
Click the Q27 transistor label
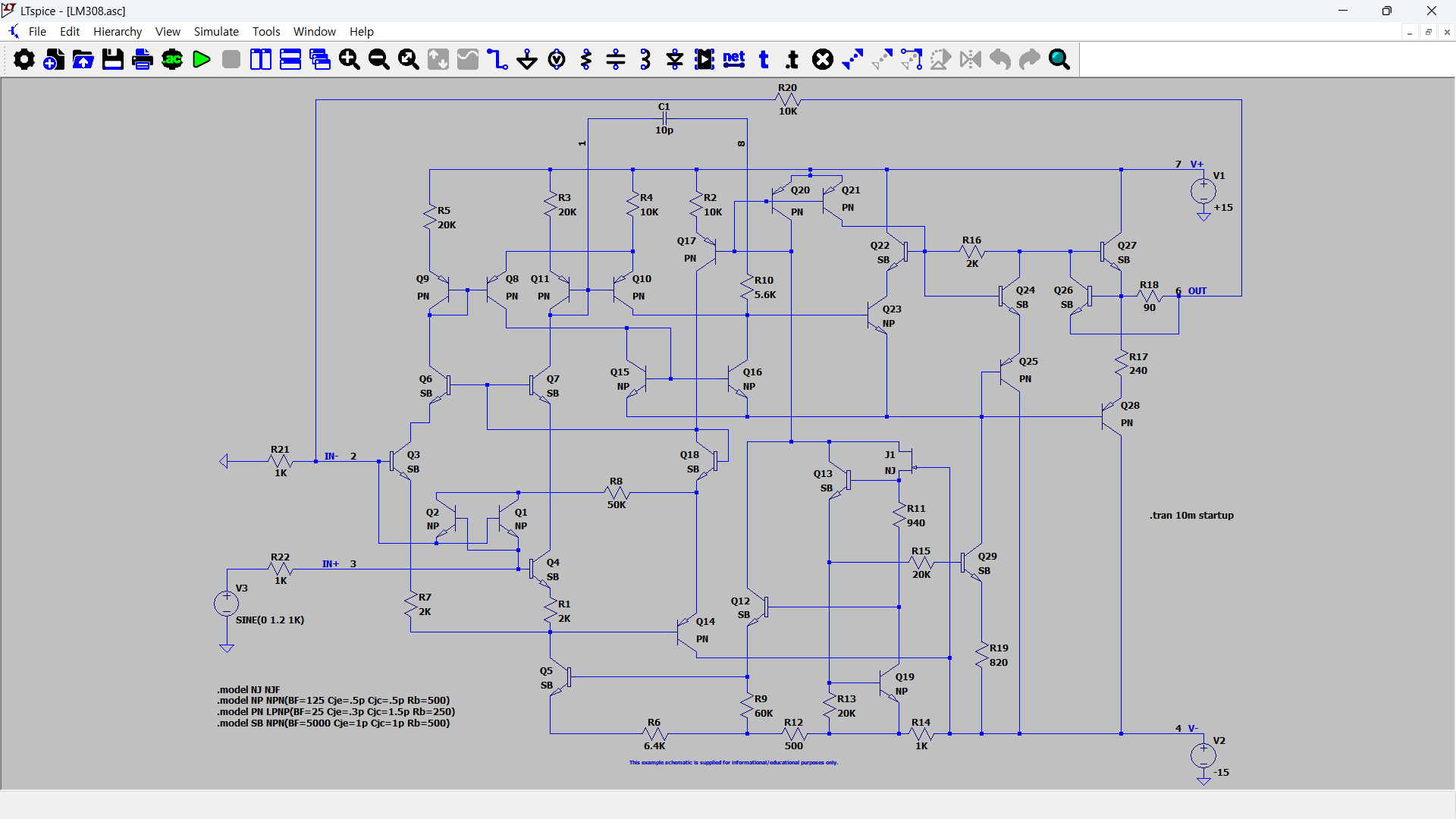[1127, 245]
